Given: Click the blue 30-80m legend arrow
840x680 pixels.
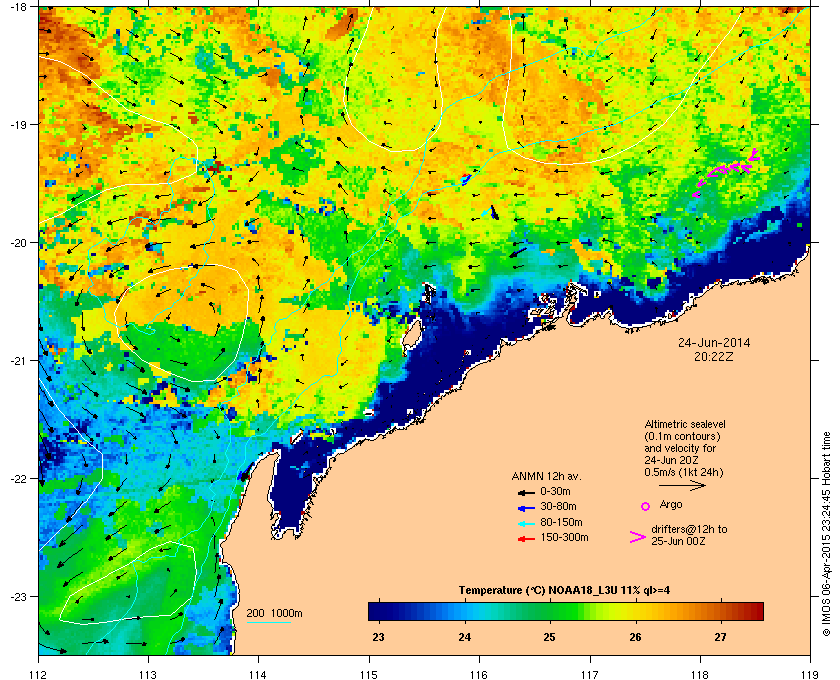Looking at the screenshot, I should [x=526, y=508].
